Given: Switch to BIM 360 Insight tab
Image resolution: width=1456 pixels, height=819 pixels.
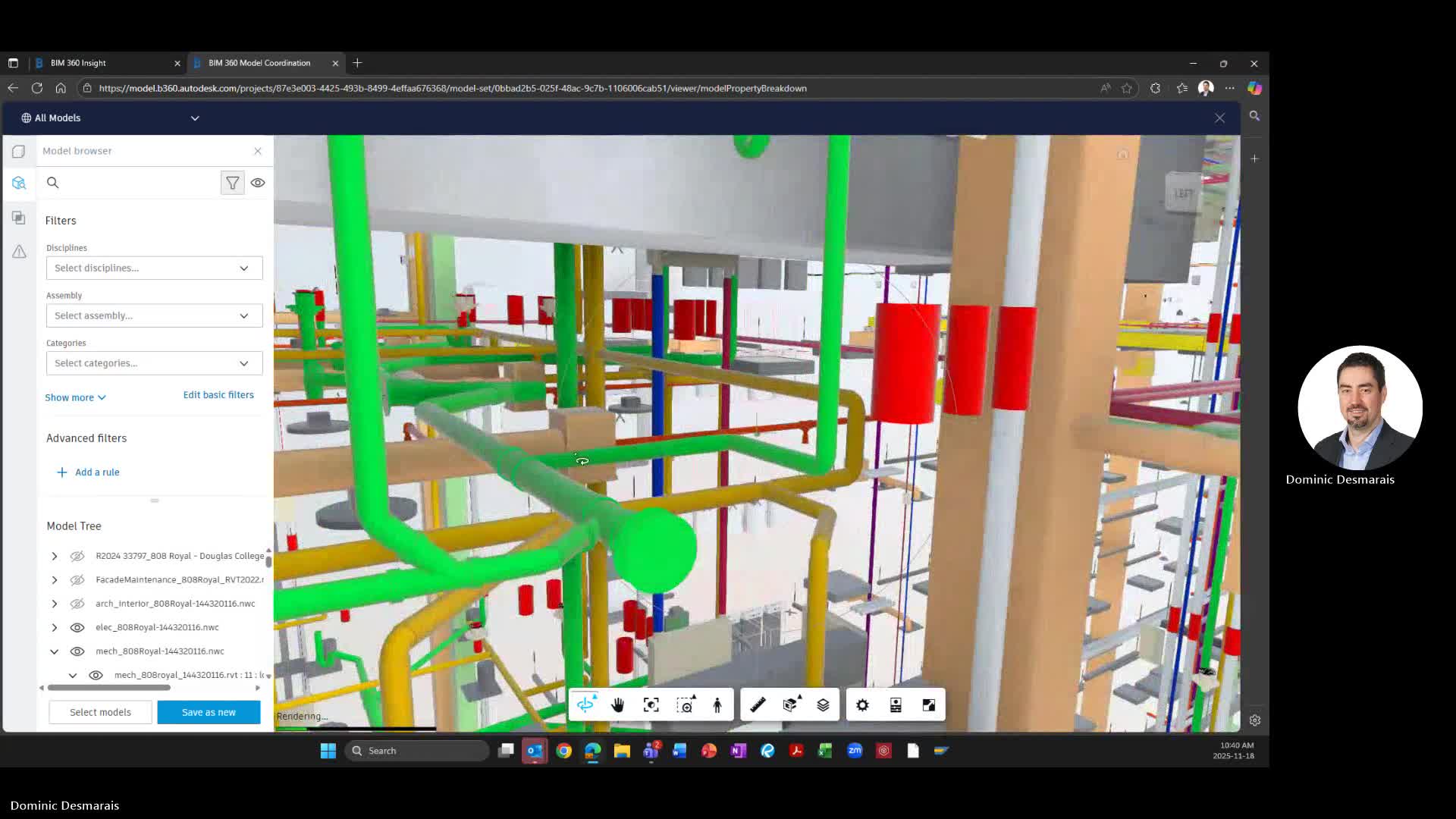Looking at the screenshot, I should (108, 63).
